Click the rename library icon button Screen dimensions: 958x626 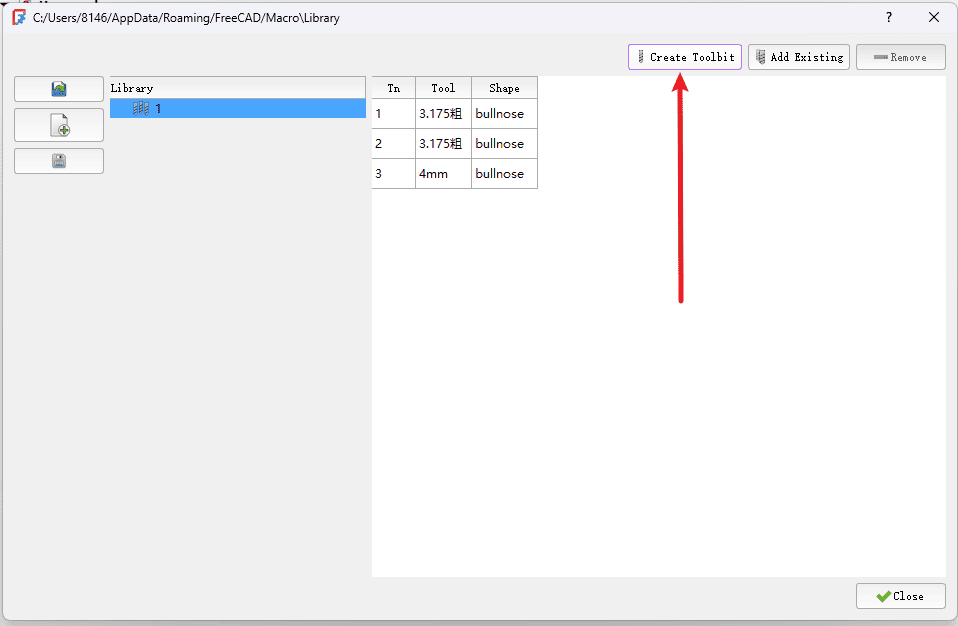(x=59, y=89)
